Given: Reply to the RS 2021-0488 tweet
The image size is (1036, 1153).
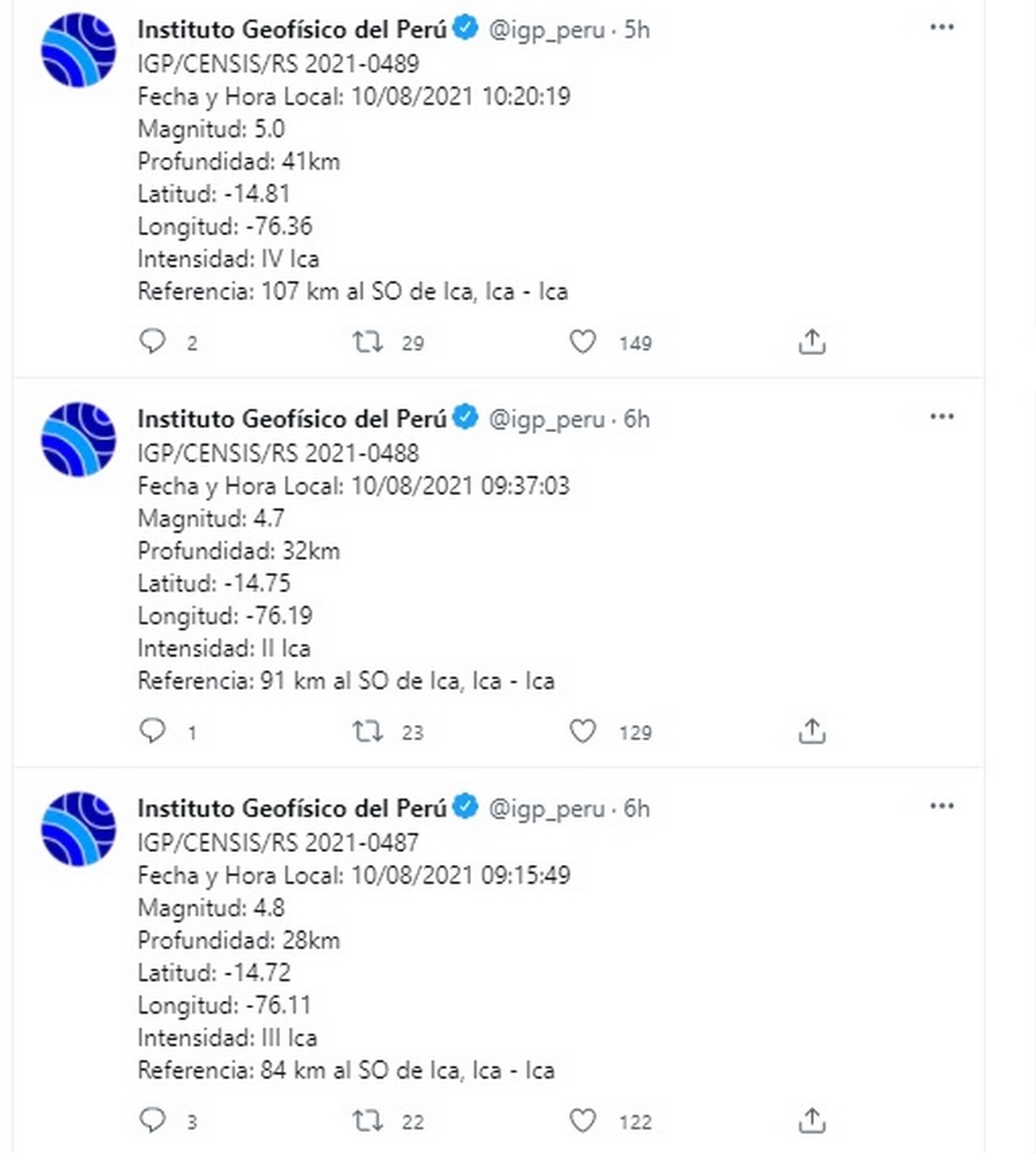Looking at the screenshot, I should click(x=152, y=731).
